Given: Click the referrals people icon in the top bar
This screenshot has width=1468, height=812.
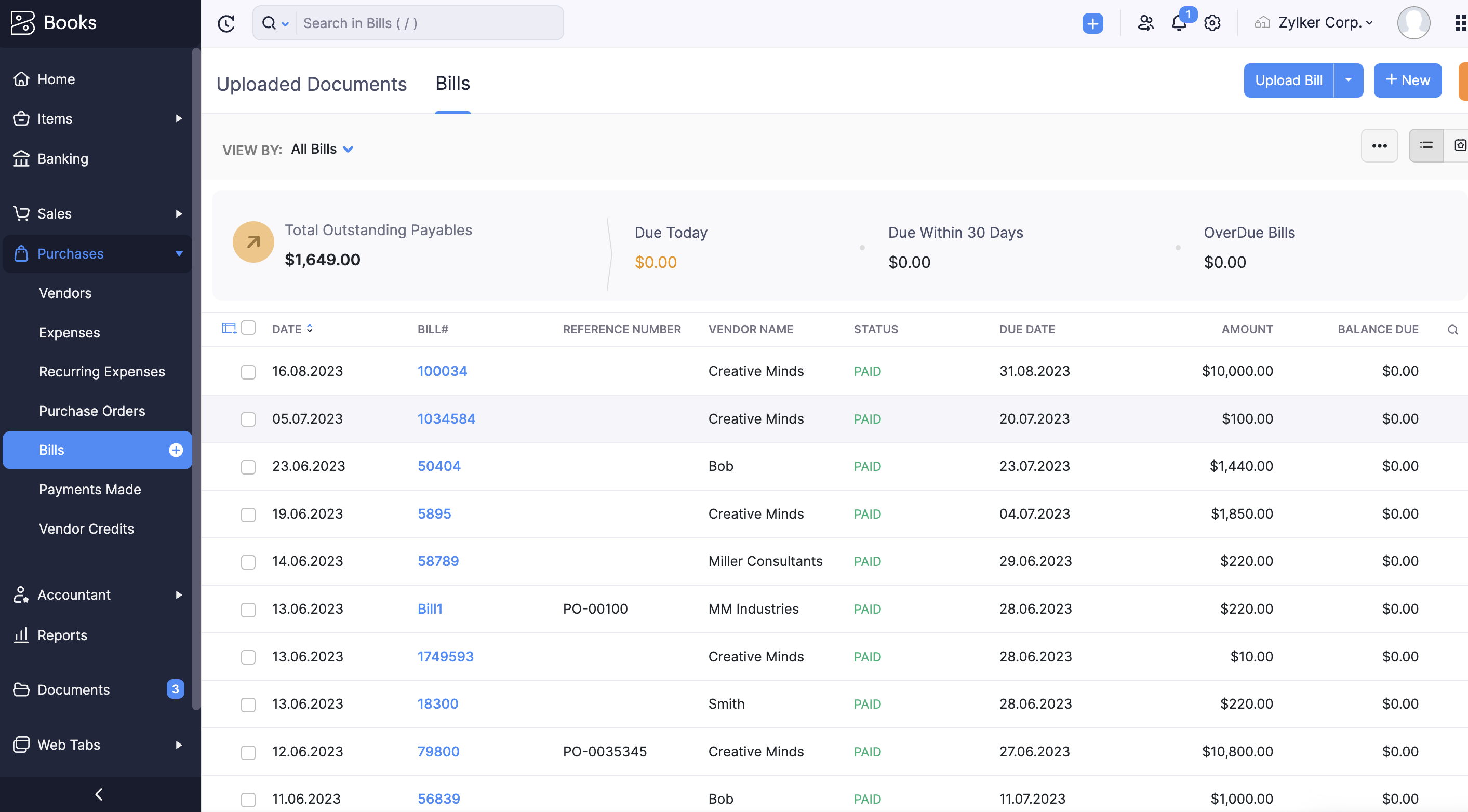Looking at the screenshot, I should (1145, 23).
